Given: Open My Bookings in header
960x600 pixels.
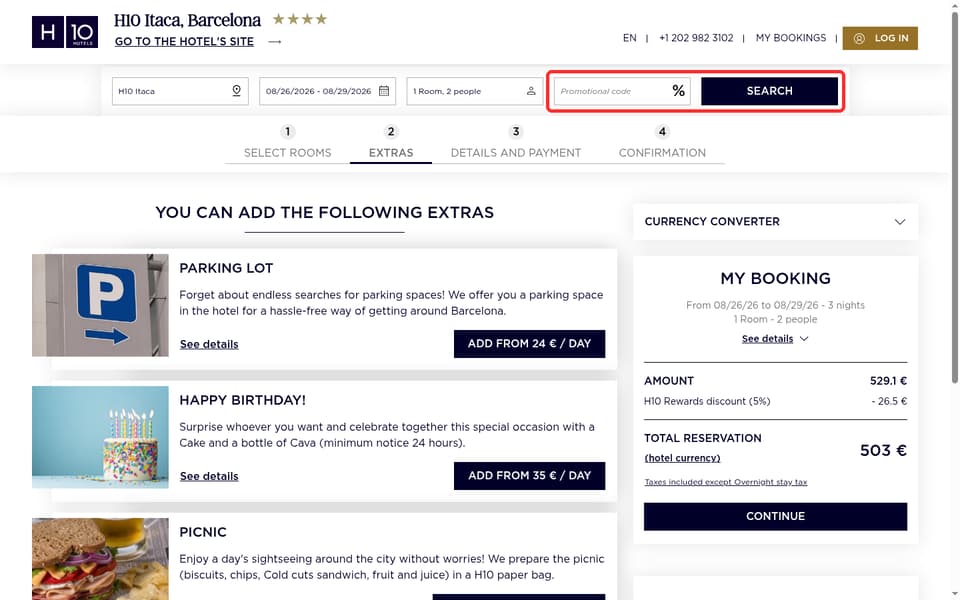Looking at the screenshot, I should pos(790,38).
